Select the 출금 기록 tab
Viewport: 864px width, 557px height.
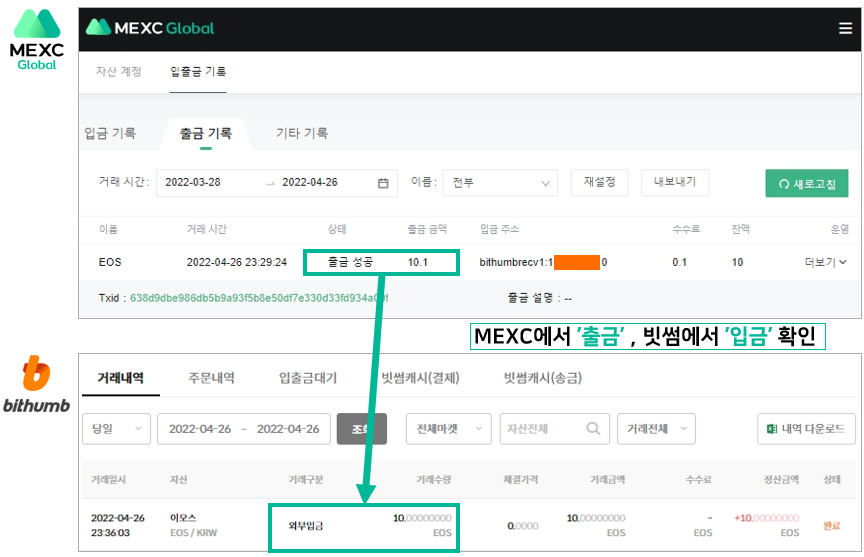[x=206, y=133]
